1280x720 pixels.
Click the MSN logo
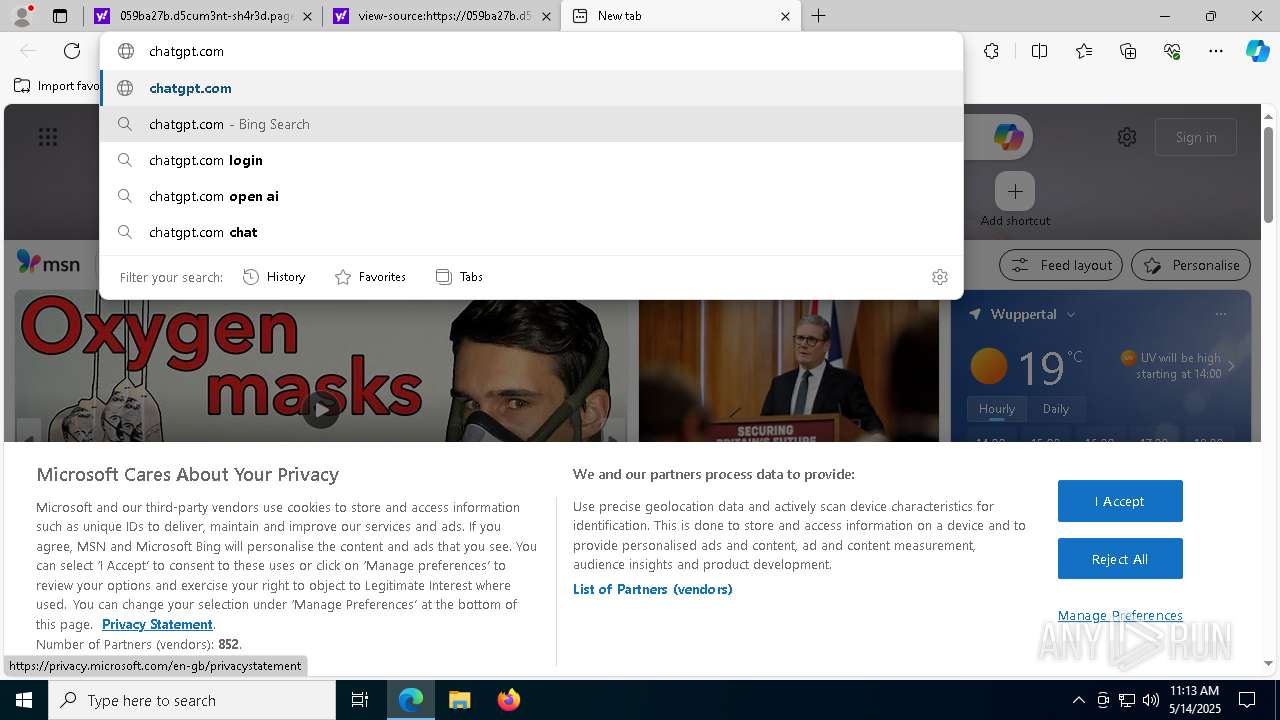pos(48,263)
